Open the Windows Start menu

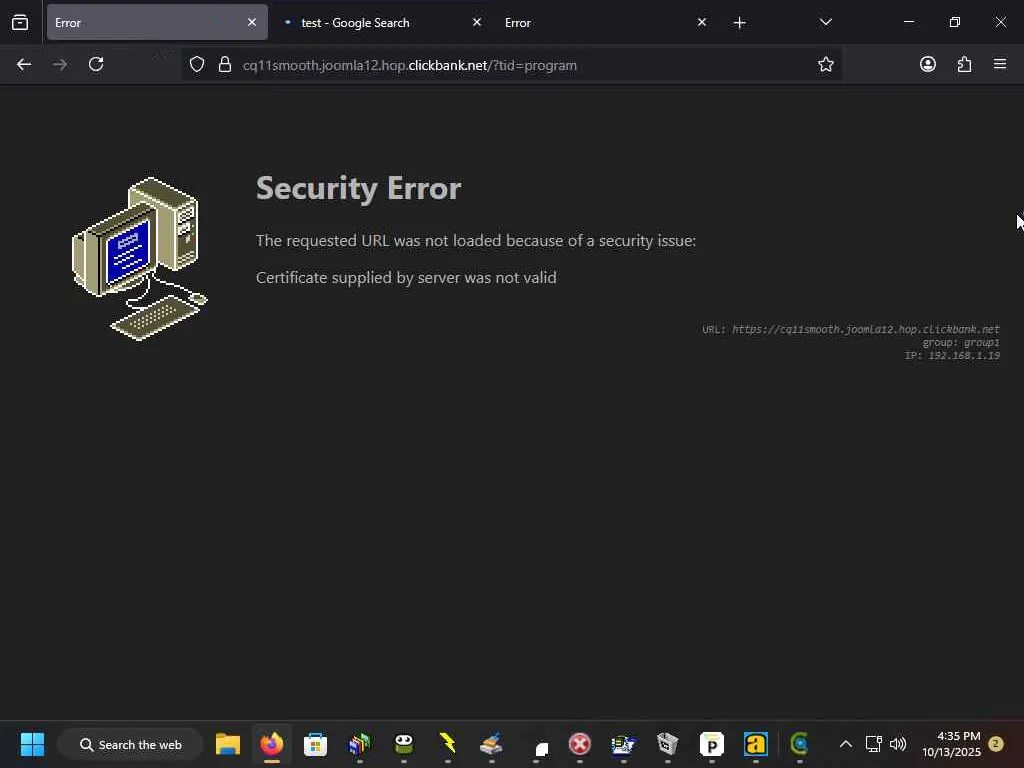32,744
